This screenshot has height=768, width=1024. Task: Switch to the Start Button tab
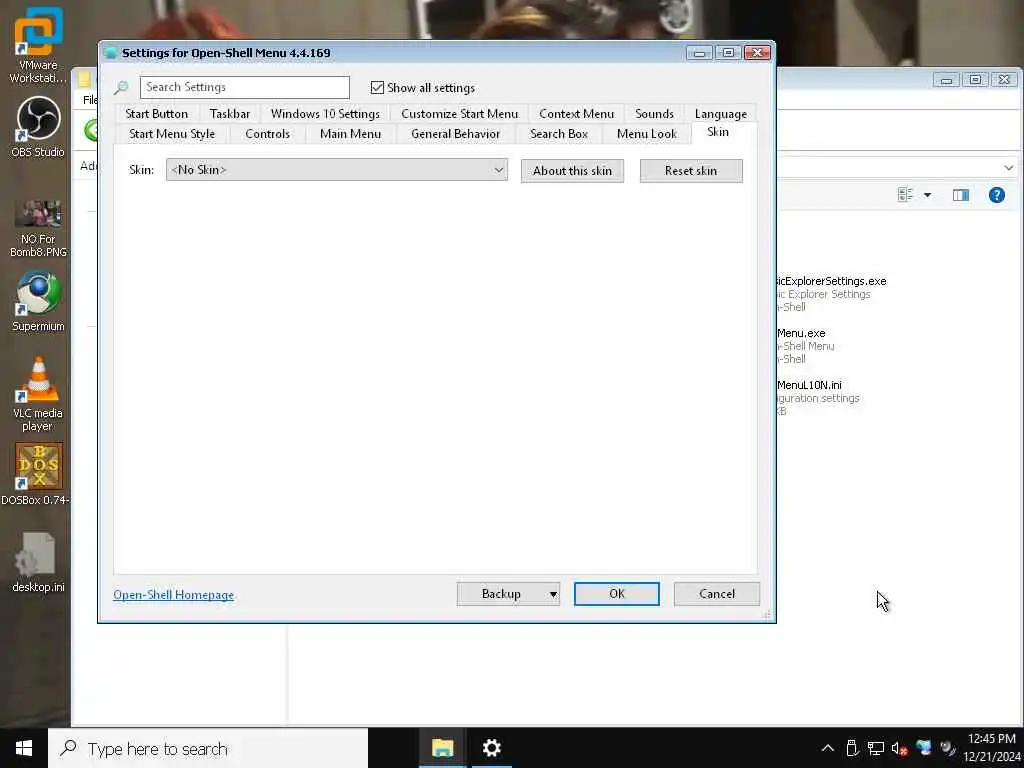click(157, 114)
